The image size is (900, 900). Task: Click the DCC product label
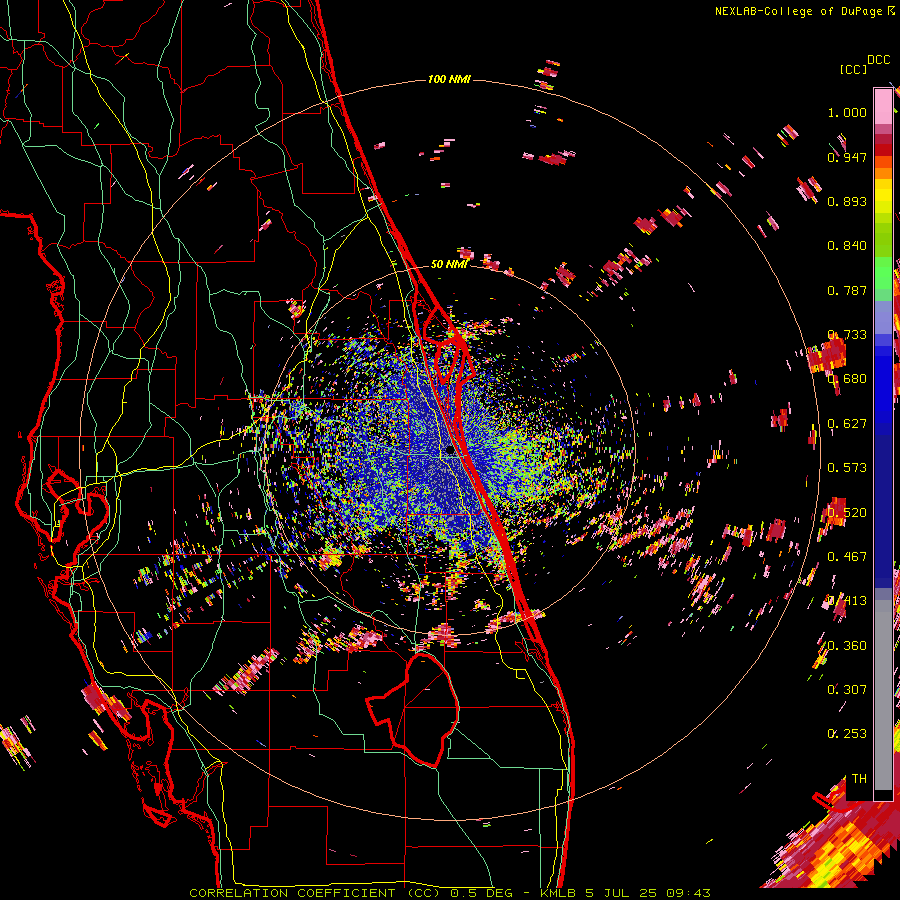coord(879,60)
